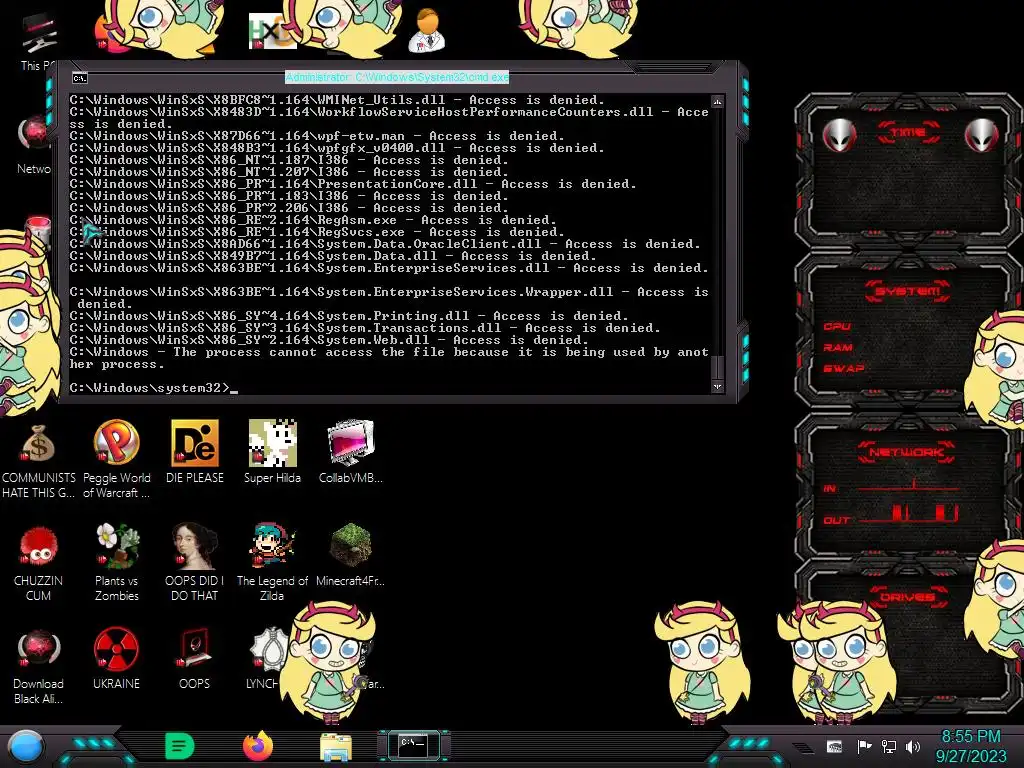Image resolution: width=1024 pixels, height=768 pixels.
Task: Click the right alien head in the Time widget
Action: point(981,135)
